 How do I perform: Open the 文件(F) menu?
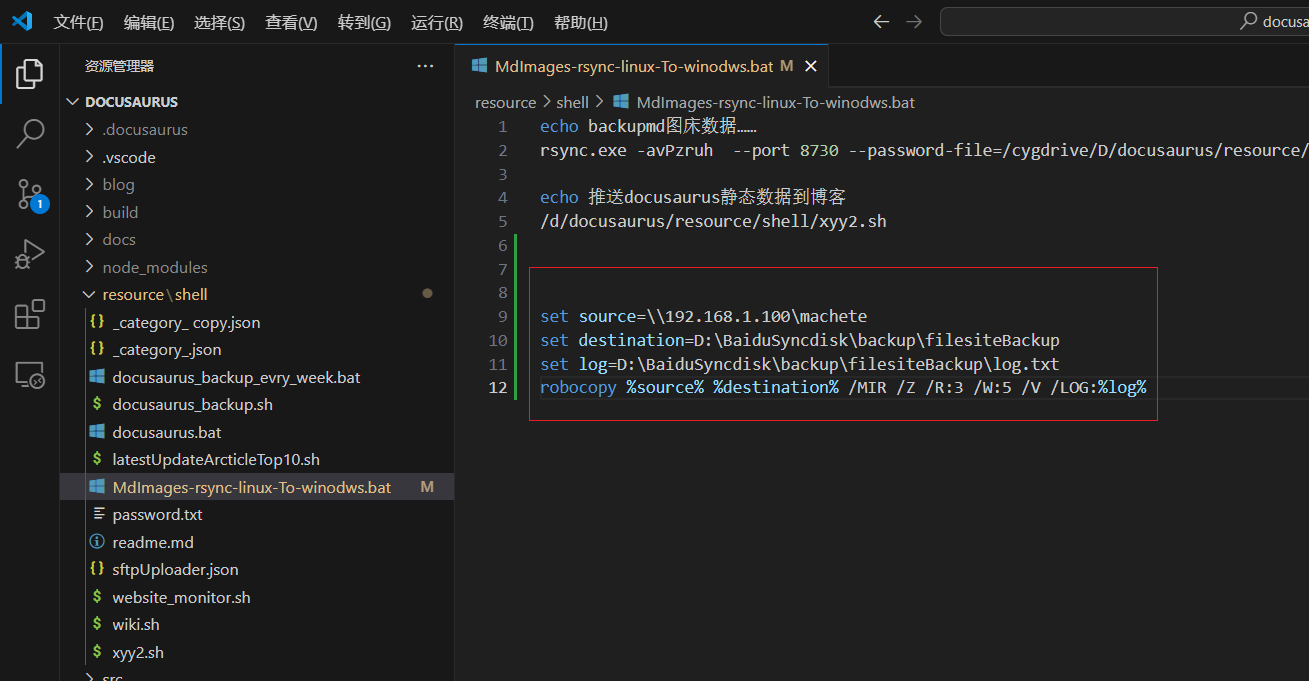[78, 22]
